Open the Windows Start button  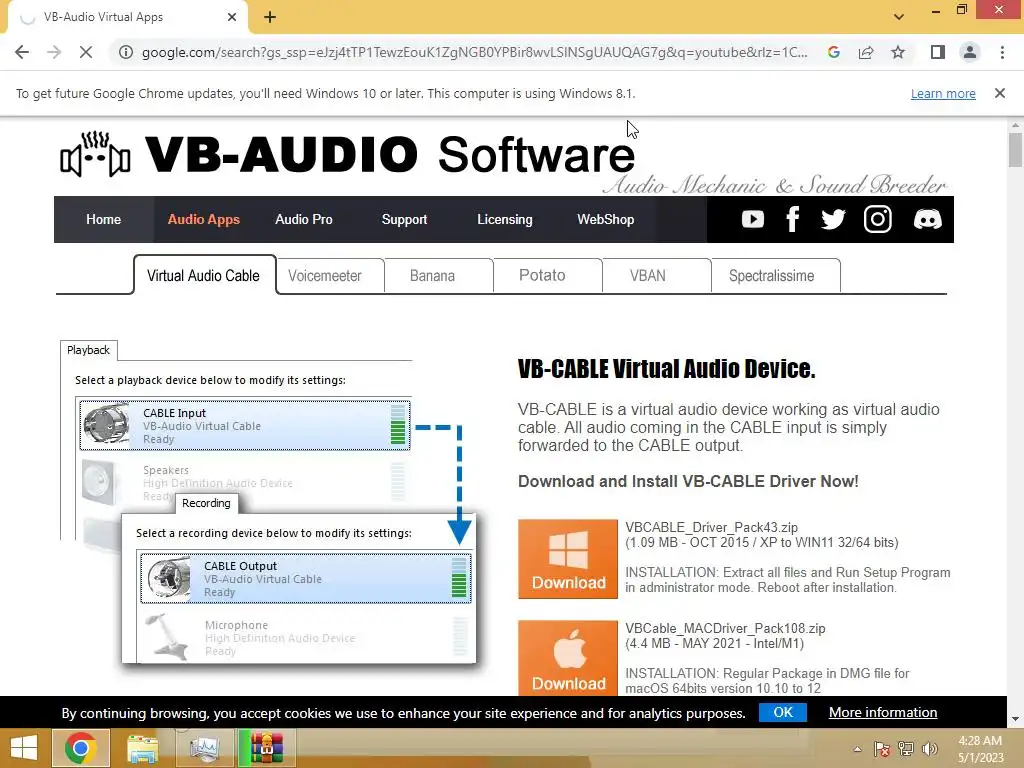pos(24,748)
